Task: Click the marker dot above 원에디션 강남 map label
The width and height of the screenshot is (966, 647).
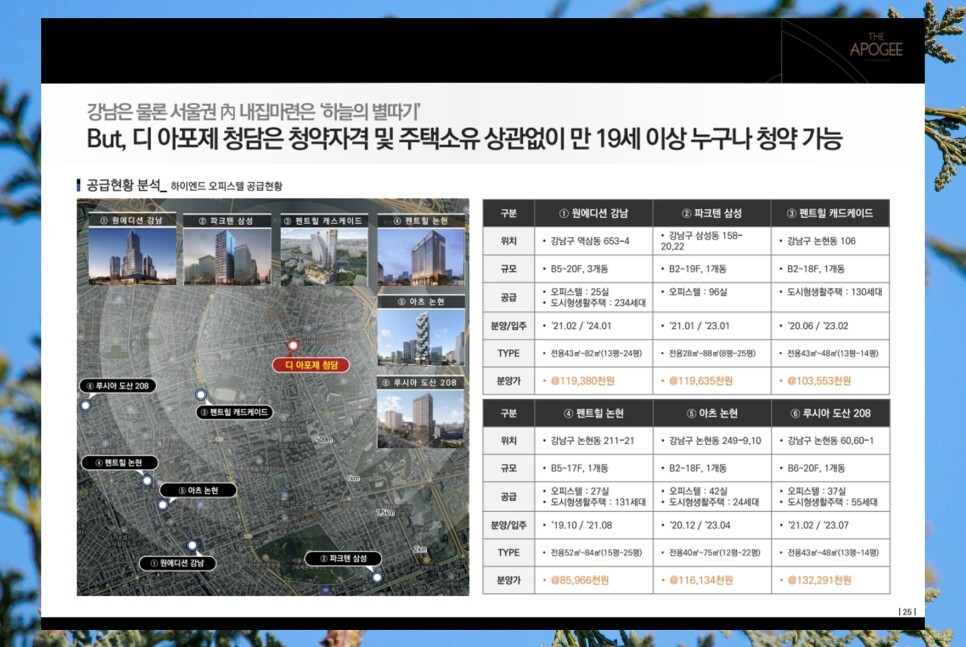Action: coord(192,545)
